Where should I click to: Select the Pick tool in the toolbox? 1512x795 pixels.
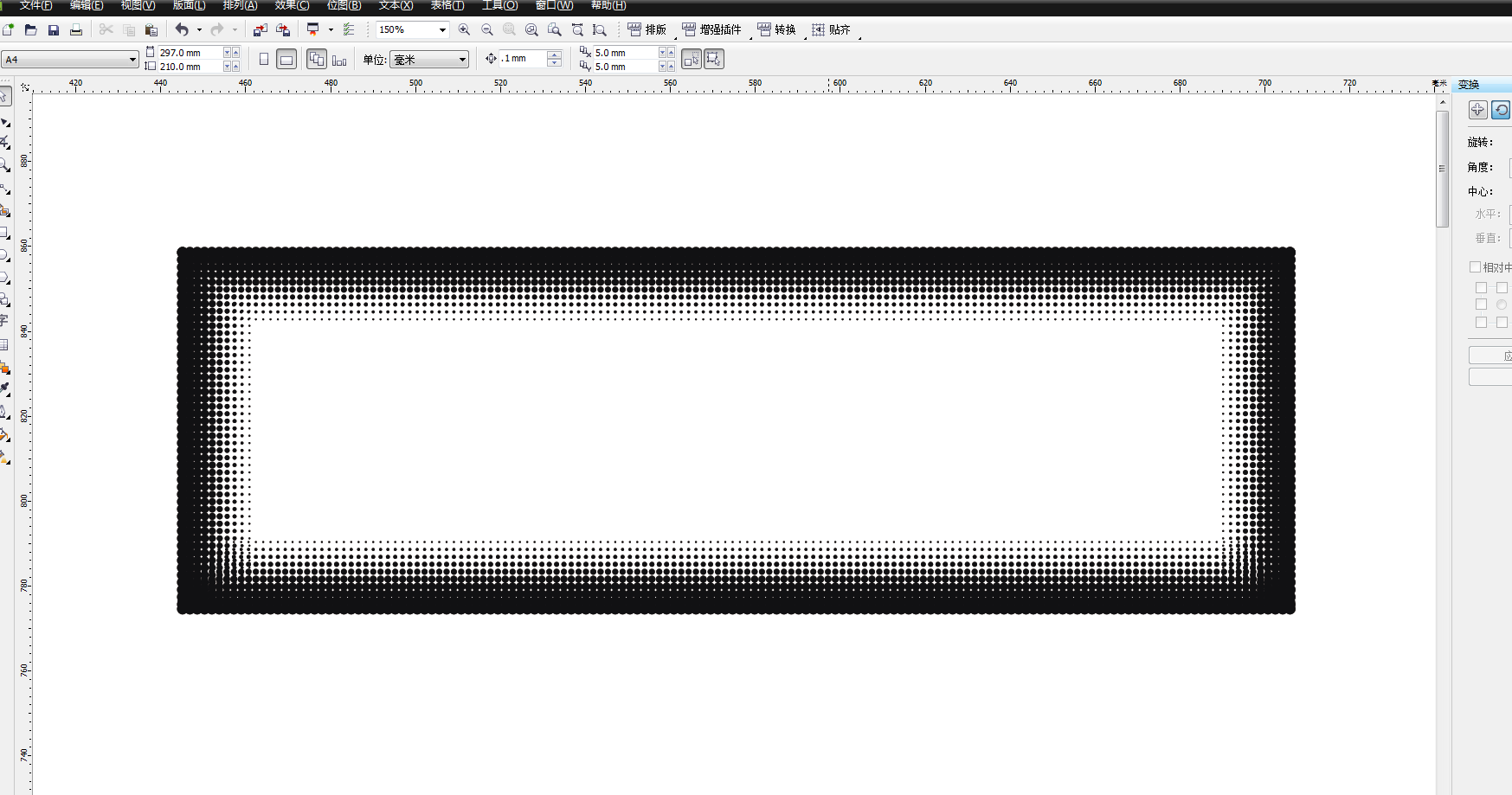[x=6, y=97]
